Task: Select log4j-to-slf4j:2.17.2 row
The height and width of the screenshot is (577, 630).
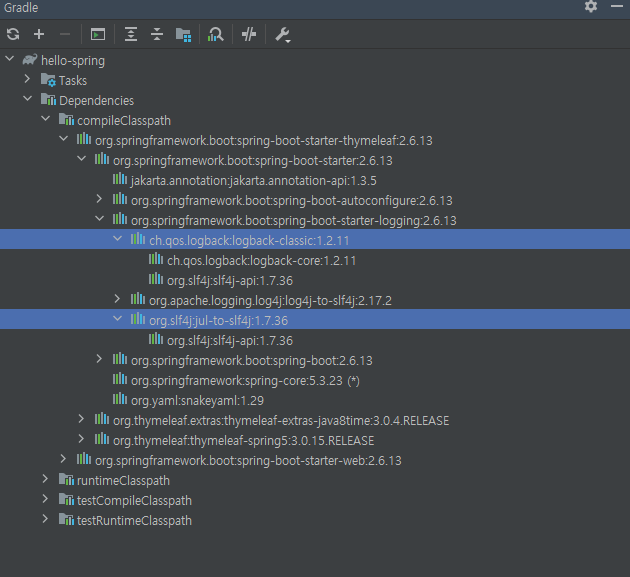Action: (x=315, y=301)
